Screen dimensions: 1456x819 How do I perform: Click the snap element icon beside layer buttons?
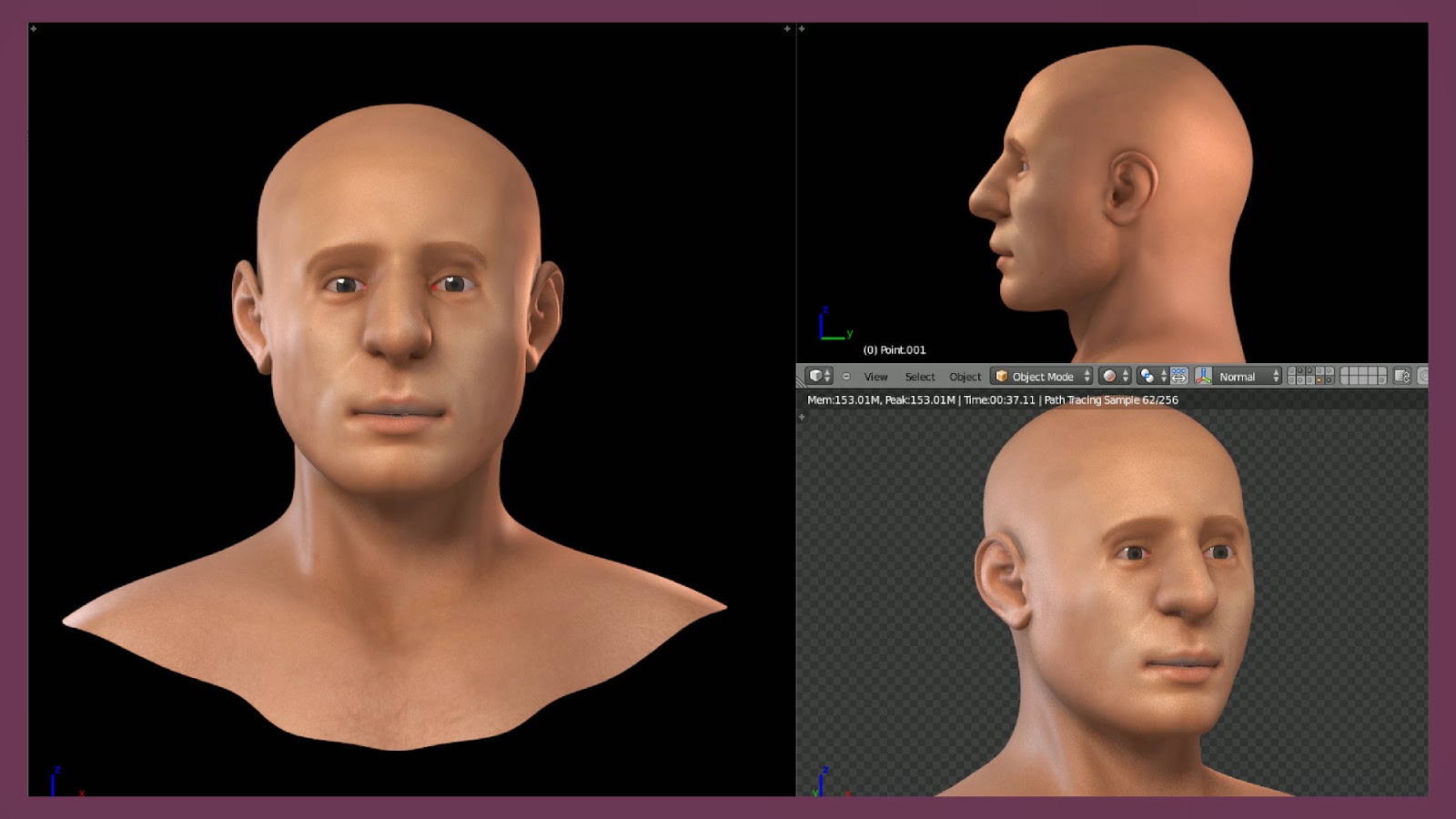pyautogui.click(x=1178, y=377)
